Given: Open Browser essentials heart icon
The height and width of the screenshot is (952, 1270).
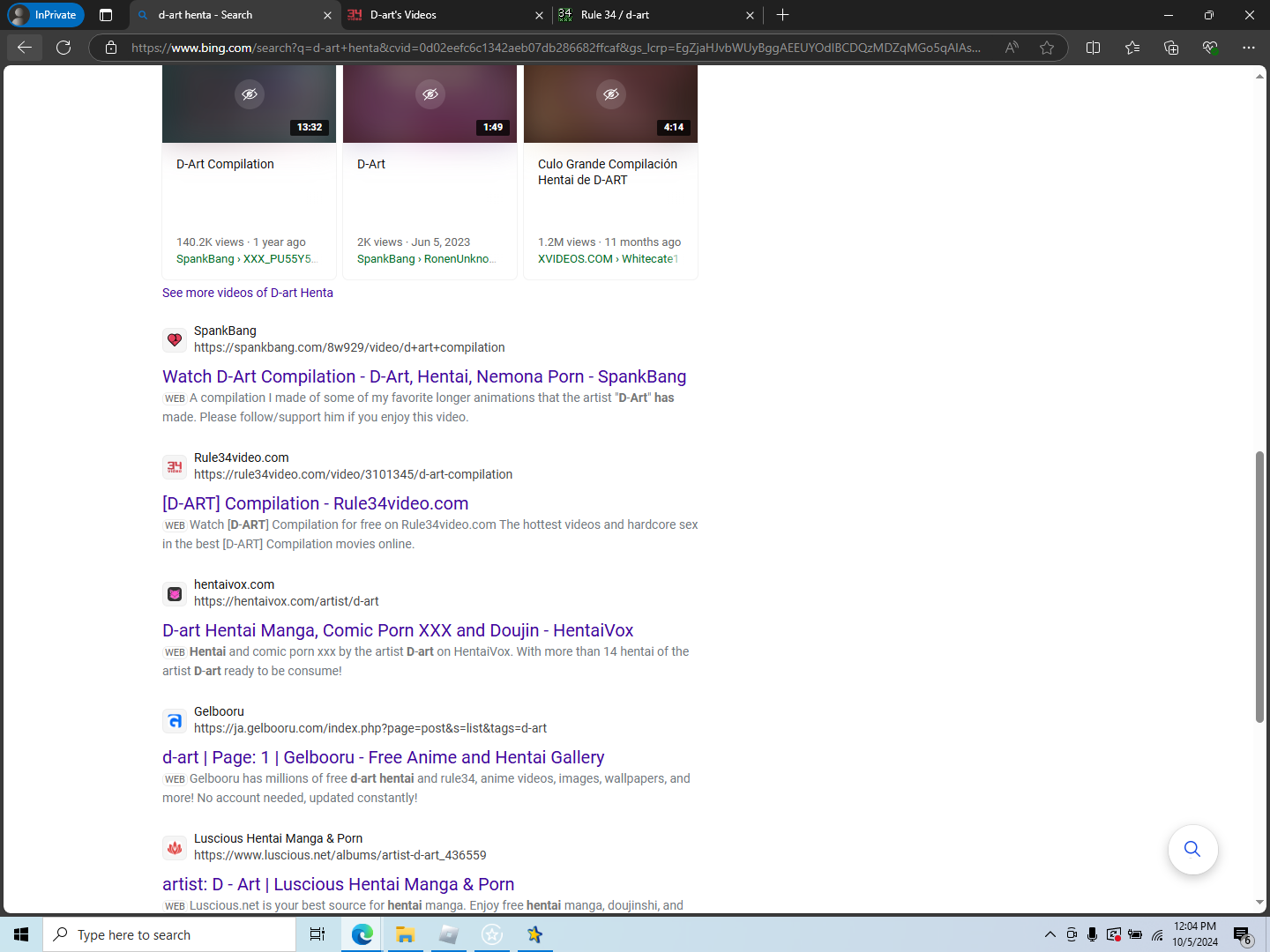Looking at the screenshot, I should [1210, 48].
